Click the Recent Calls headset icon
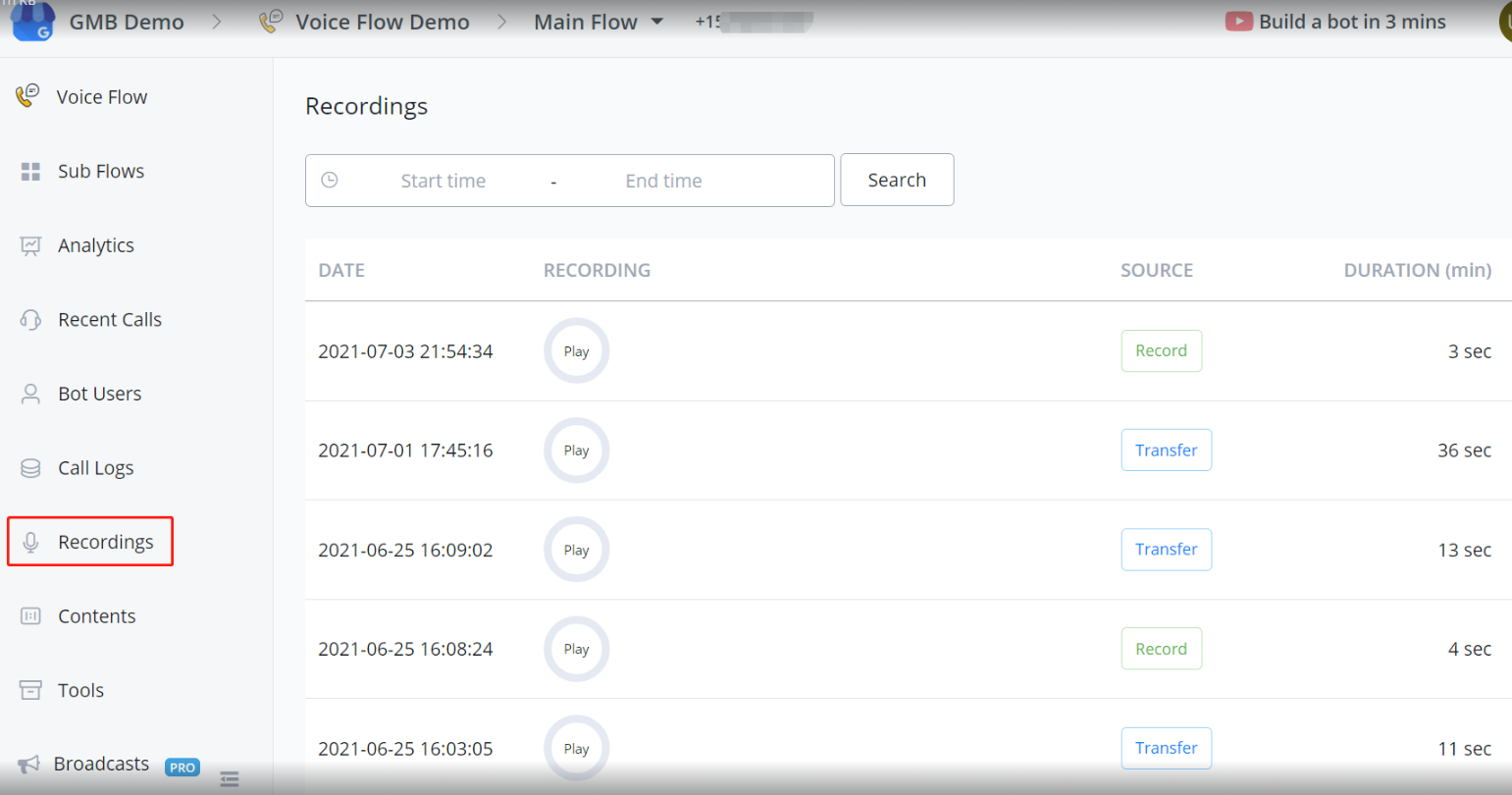 coord(30,320)
